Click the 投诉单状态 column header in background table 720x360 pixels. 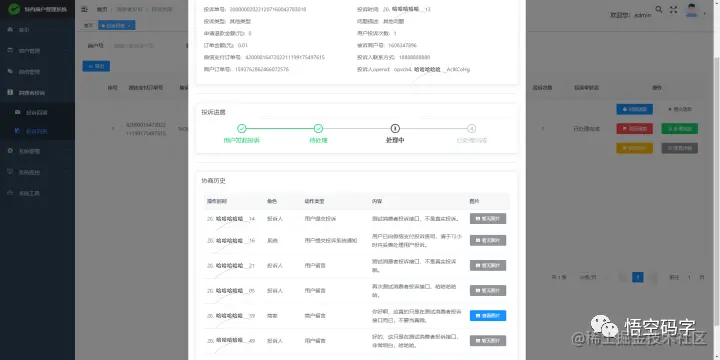pos(586,87)
